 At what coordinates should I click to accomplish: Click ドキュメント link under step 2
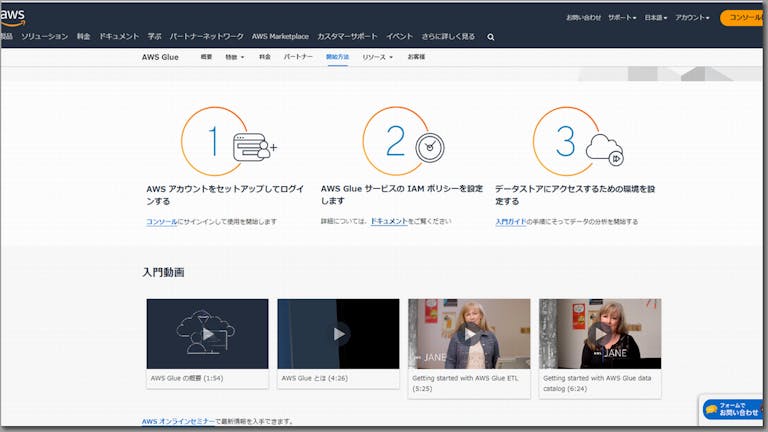coord(389,221)
